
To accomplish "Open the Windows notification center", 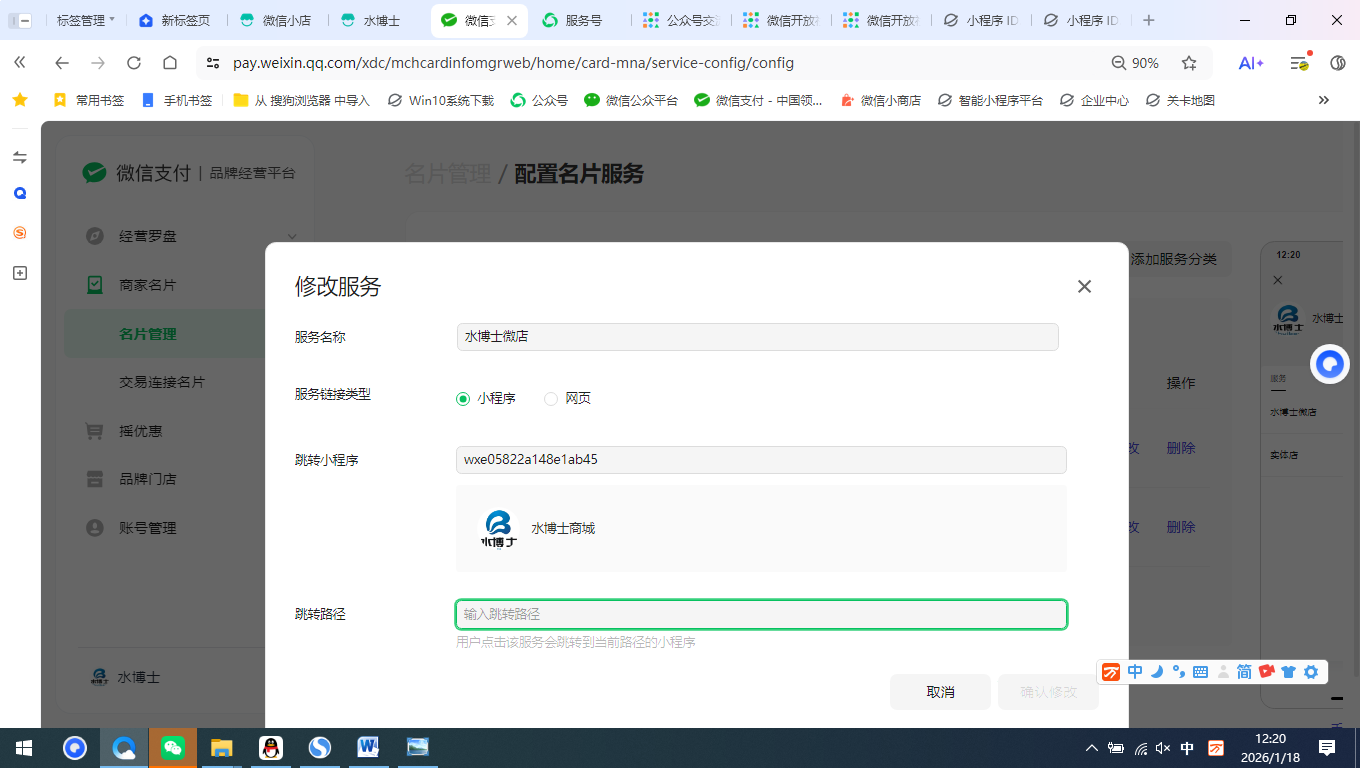I will click(x=1327, y=748).
